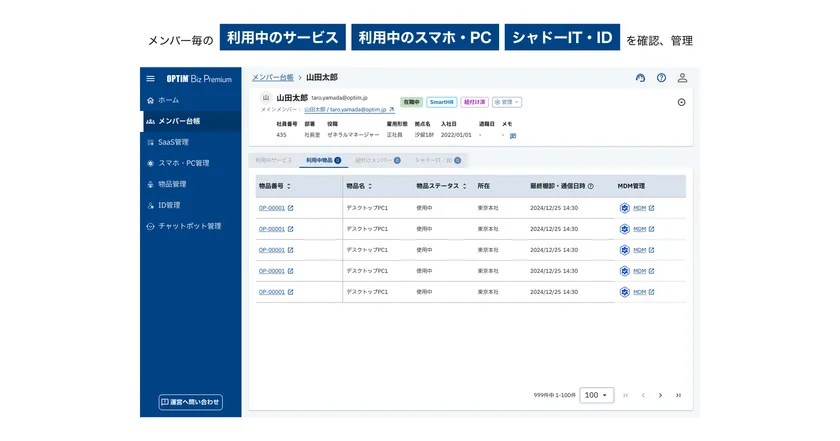840x441 pixels.
Task: Open the hamburger menu beside OPTiM logo
Action: tap(151, 79)
